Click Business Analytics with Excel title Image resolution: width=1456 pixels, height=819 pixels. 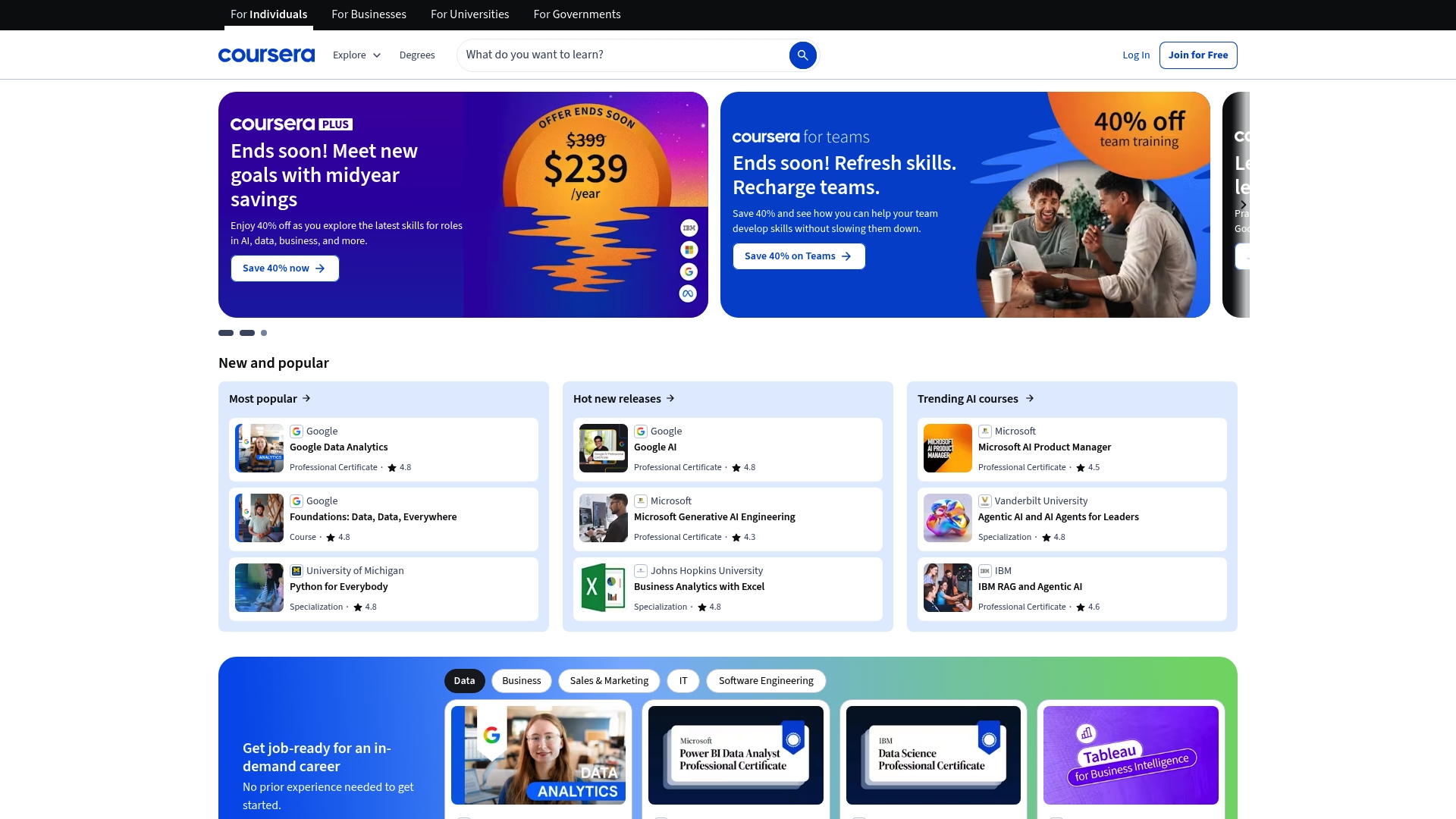coord(699,587)
